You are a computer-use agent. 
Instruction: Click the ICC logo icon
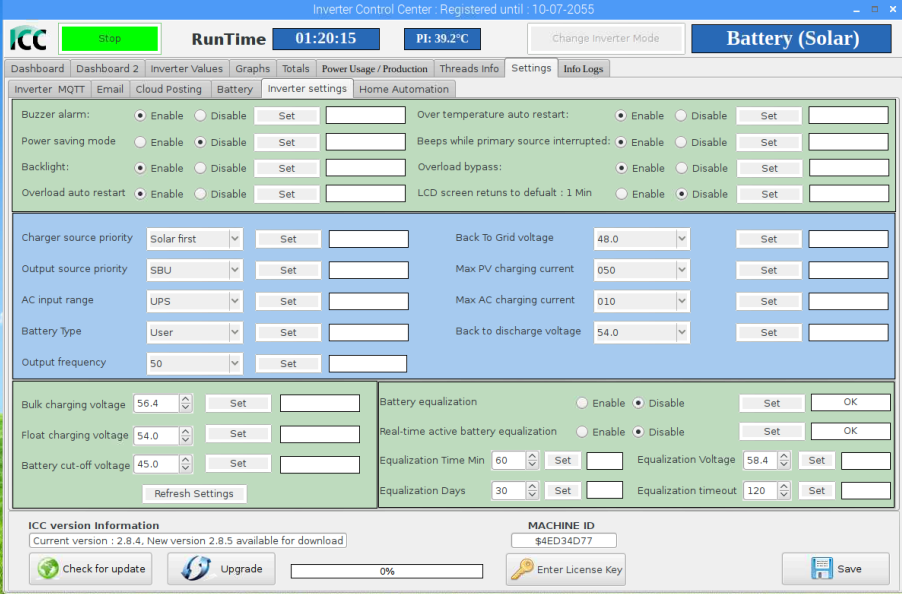[x=28, y=39]
